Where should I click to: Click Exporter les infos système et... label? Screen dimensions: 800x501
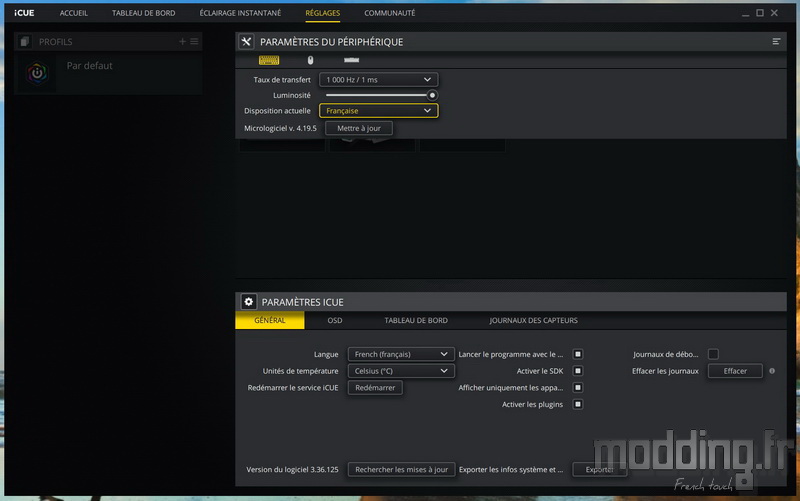point(511,469)
